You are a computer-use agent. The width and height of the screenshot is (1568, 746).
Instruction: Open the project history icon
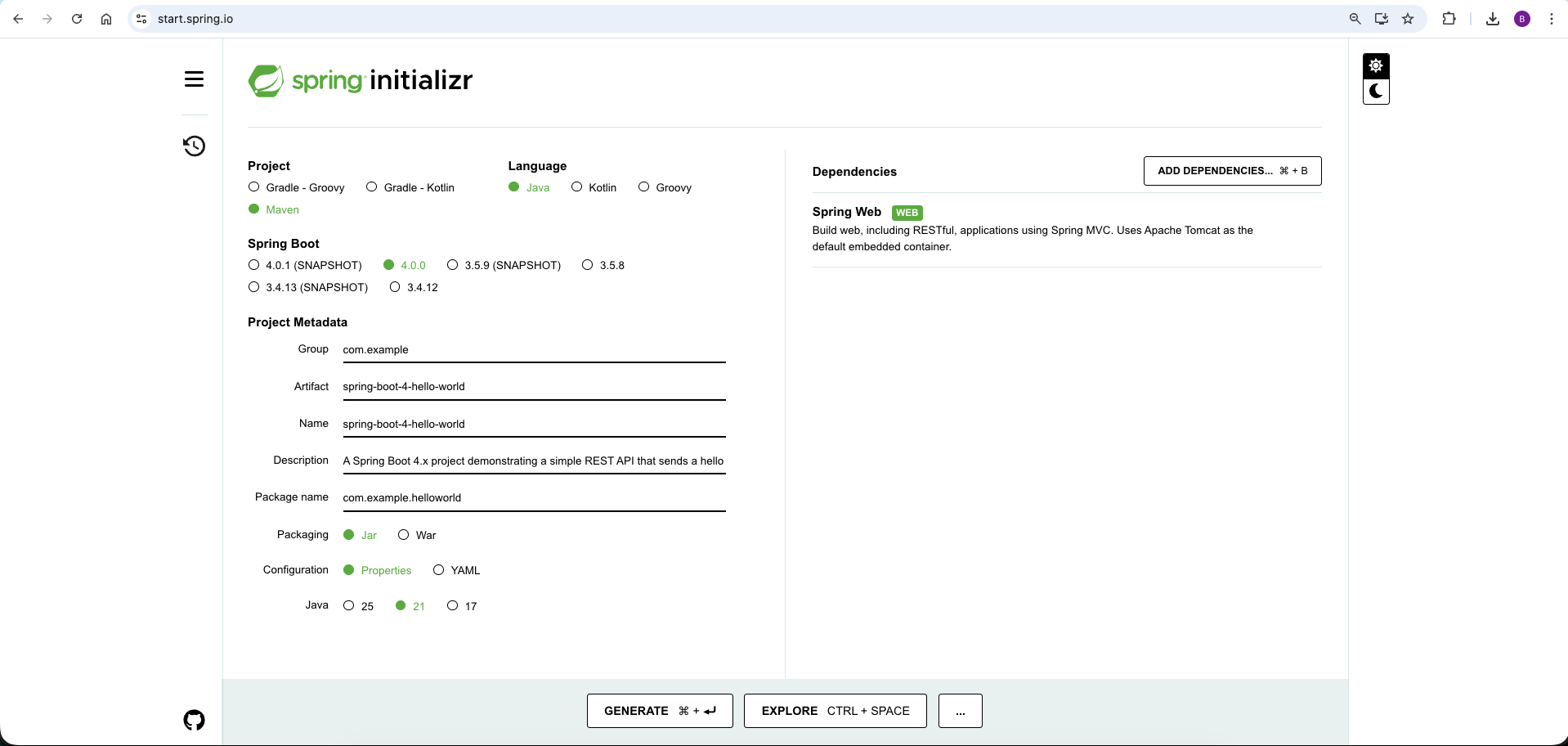point(194,146)
